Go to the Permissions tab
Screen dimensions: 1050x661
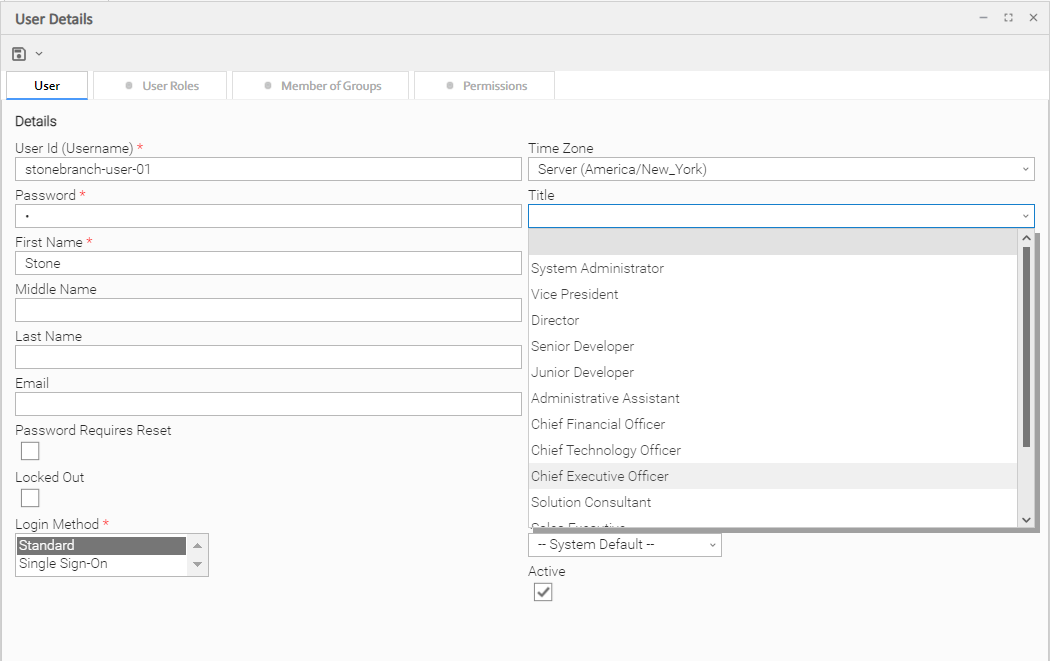485,86
